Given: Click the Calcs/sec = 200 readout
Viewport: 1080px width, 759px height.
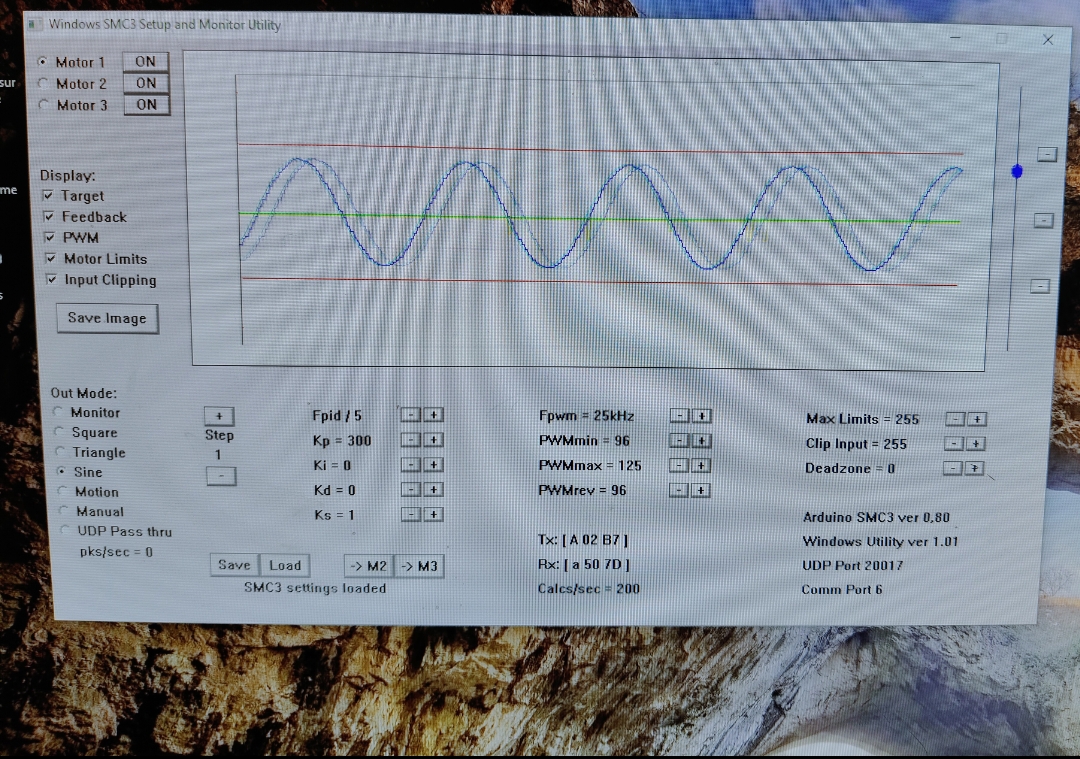Looking at the screenshot, I should (x=589, y=589).
